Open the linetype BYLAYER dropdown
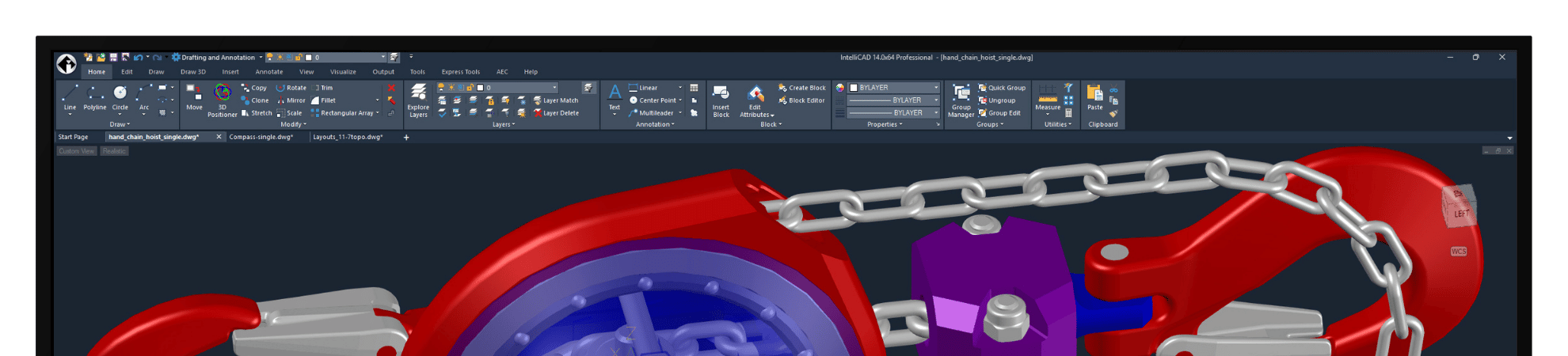 (935, 100)
